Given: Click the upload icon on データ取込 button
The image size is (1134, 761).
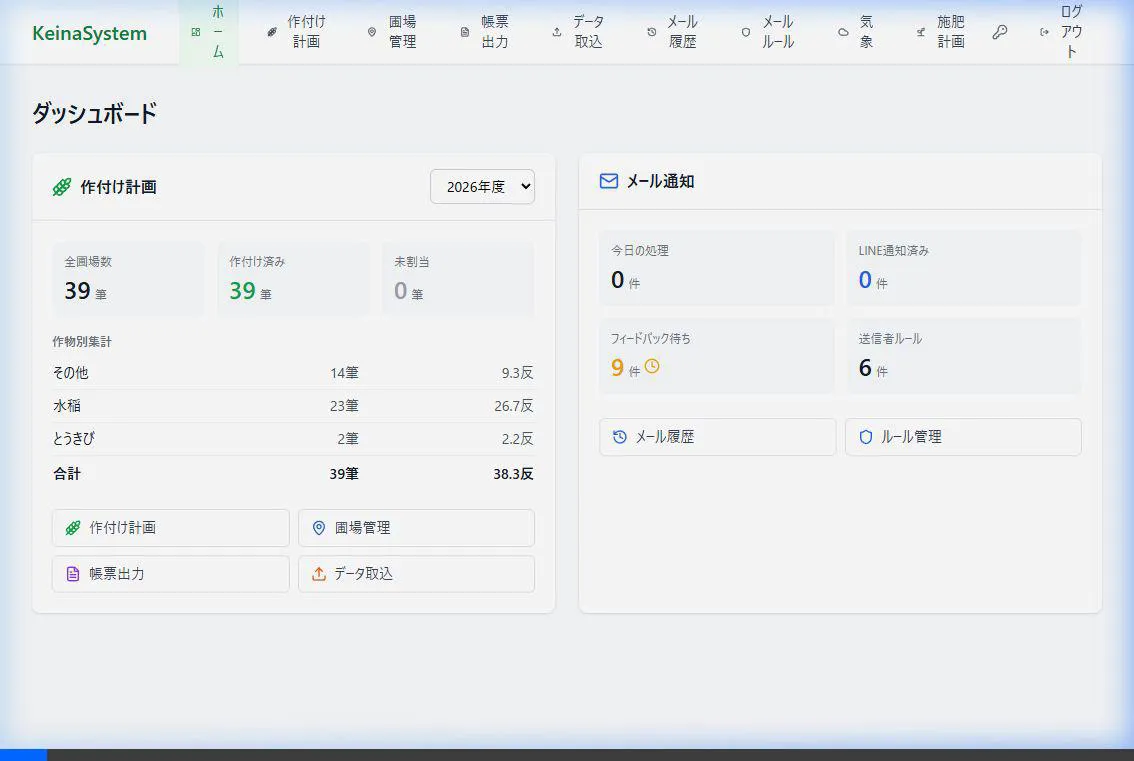Looking at the screenshot, I should point(319,574).
